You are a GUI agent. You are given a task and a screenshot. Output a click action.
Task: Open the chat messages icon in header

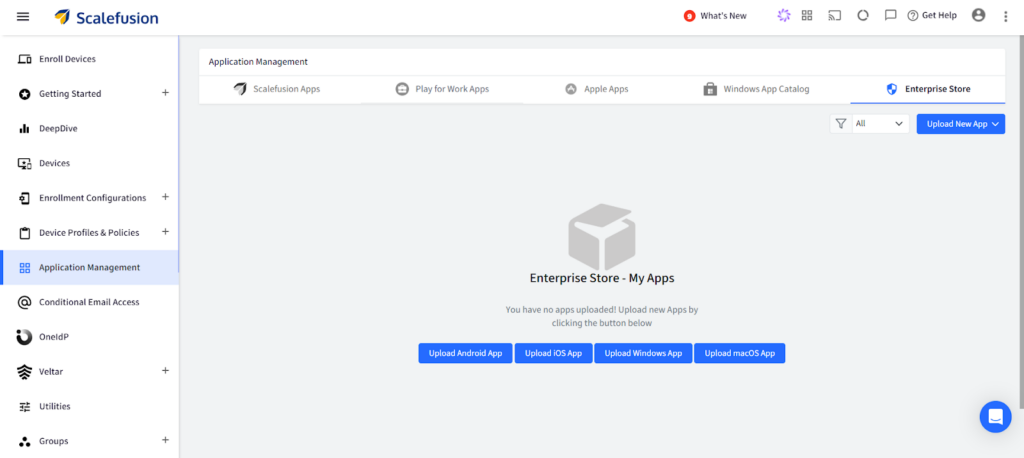pyautogui.click(x=890, y=16)
